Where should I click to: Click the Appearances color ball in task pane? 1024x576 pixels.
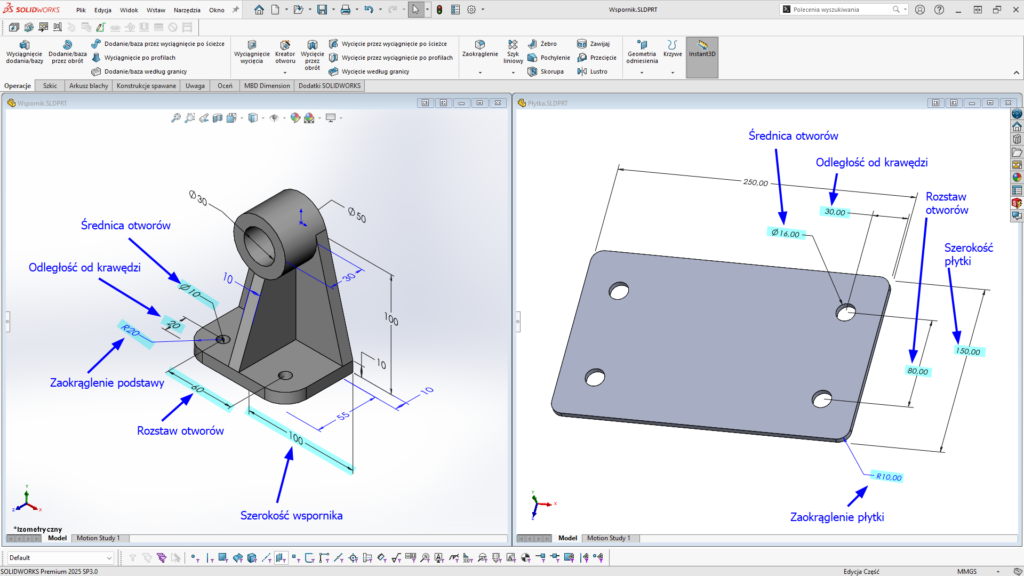(1017, 177)
